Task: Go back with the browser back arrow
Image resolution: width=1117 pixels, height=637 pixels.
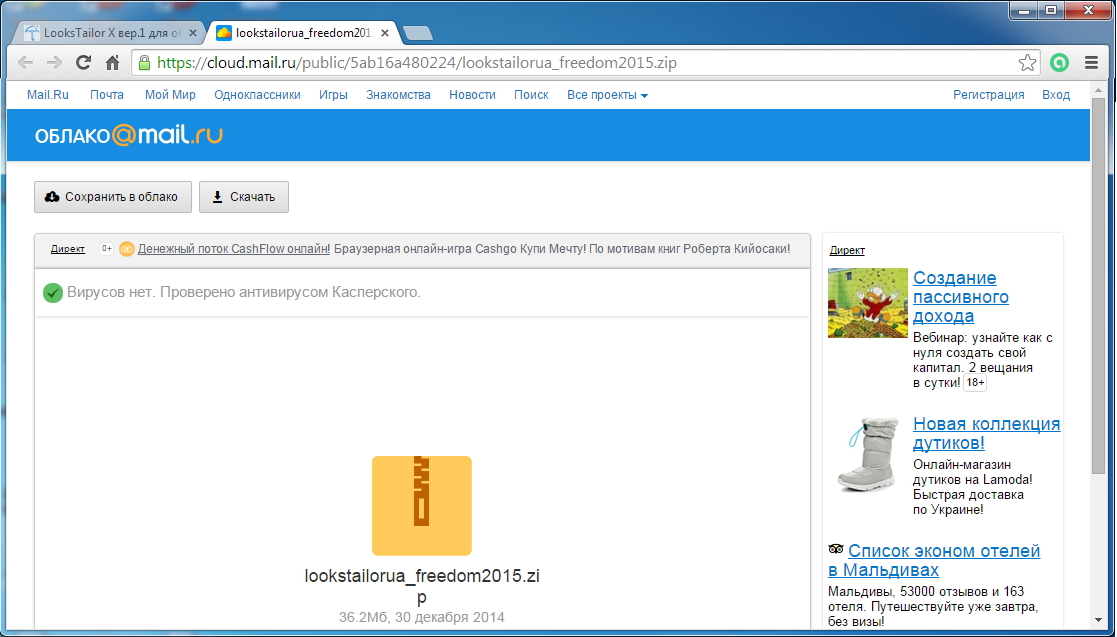Action: coord(26,63)
